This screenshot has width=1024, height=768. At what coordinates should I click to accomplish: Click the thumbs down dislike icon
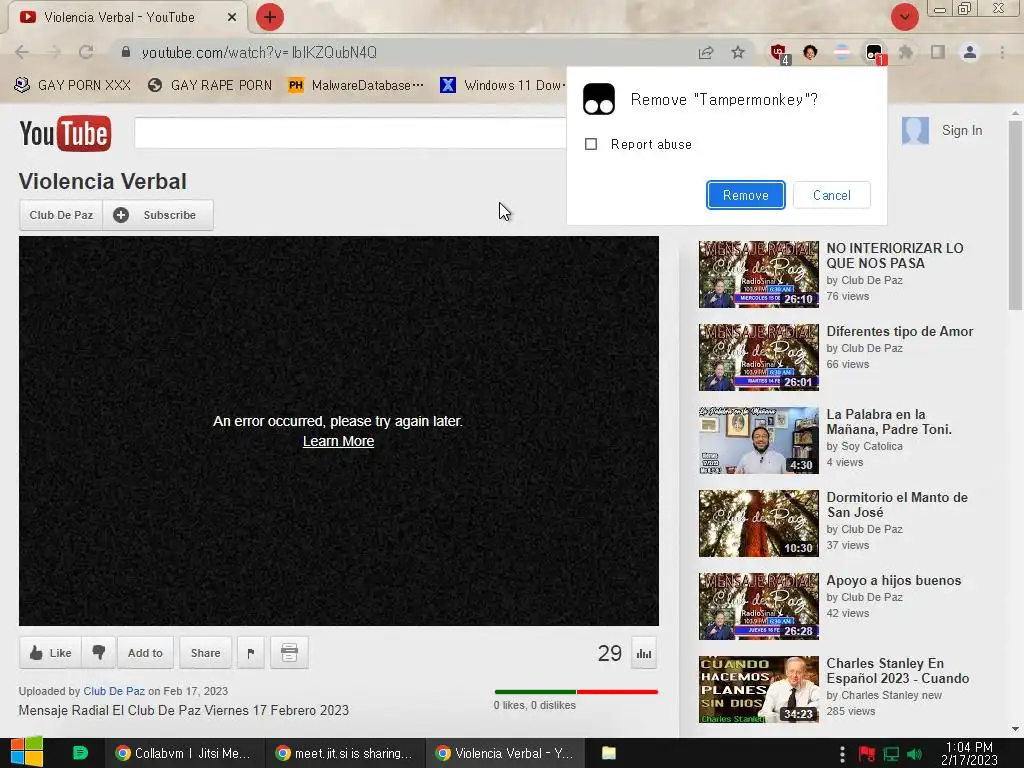pos(99,652)
